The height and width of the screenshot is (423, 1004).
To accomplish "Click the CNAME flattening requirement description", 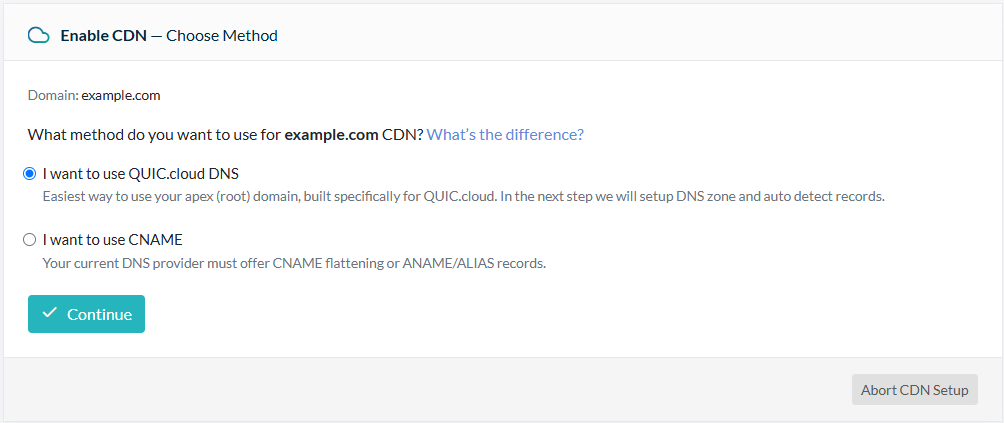I will tap(294, 264).
